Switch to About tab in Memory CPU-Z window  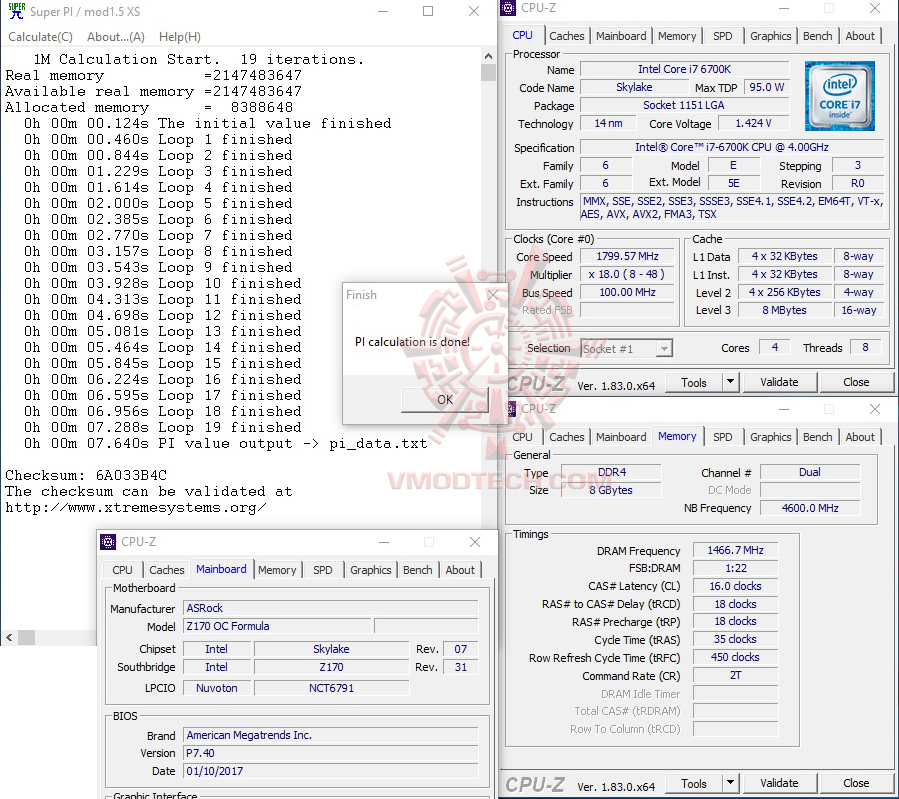860,437
